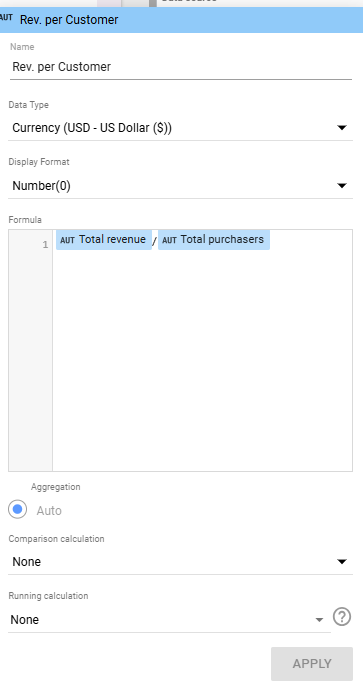Select the Auto aggregation radio button
363x692 pixels.
[x=17, y=509]
